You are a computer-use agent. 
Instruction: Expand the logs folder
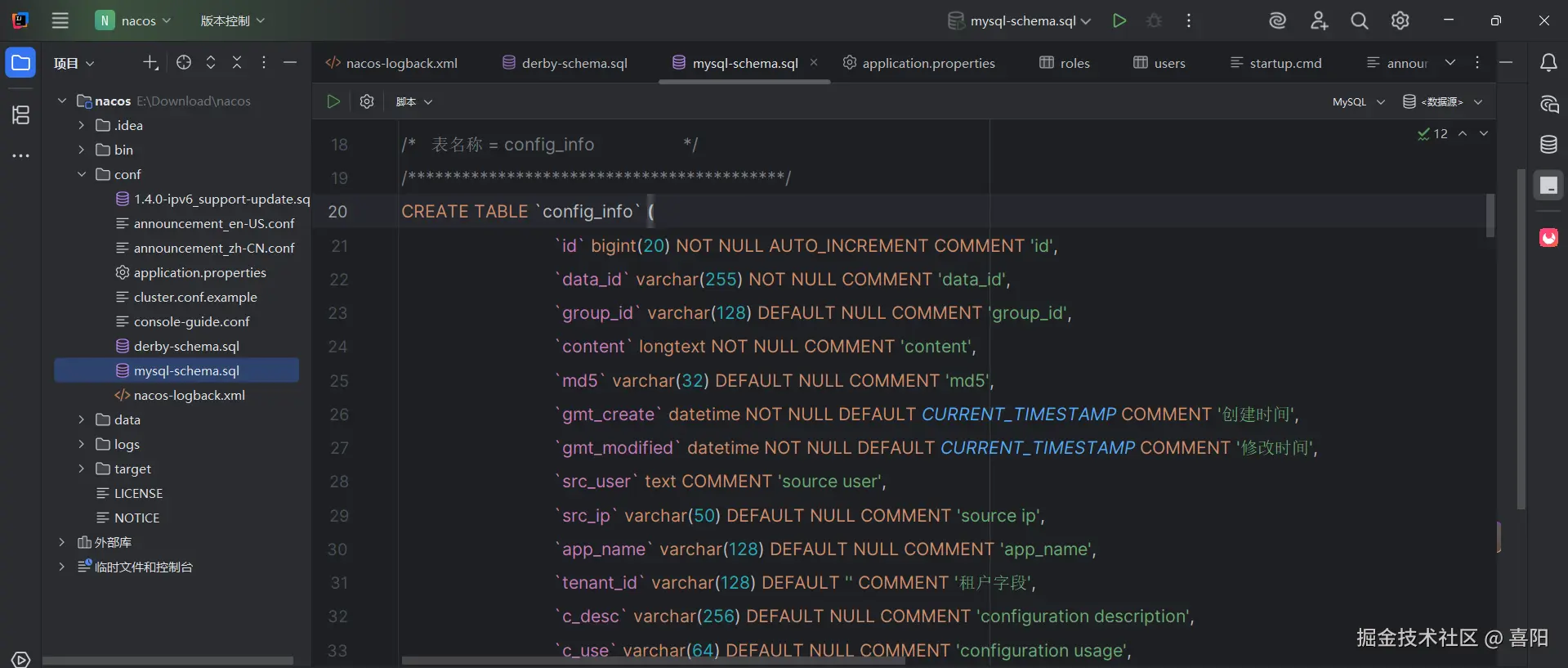81,444
